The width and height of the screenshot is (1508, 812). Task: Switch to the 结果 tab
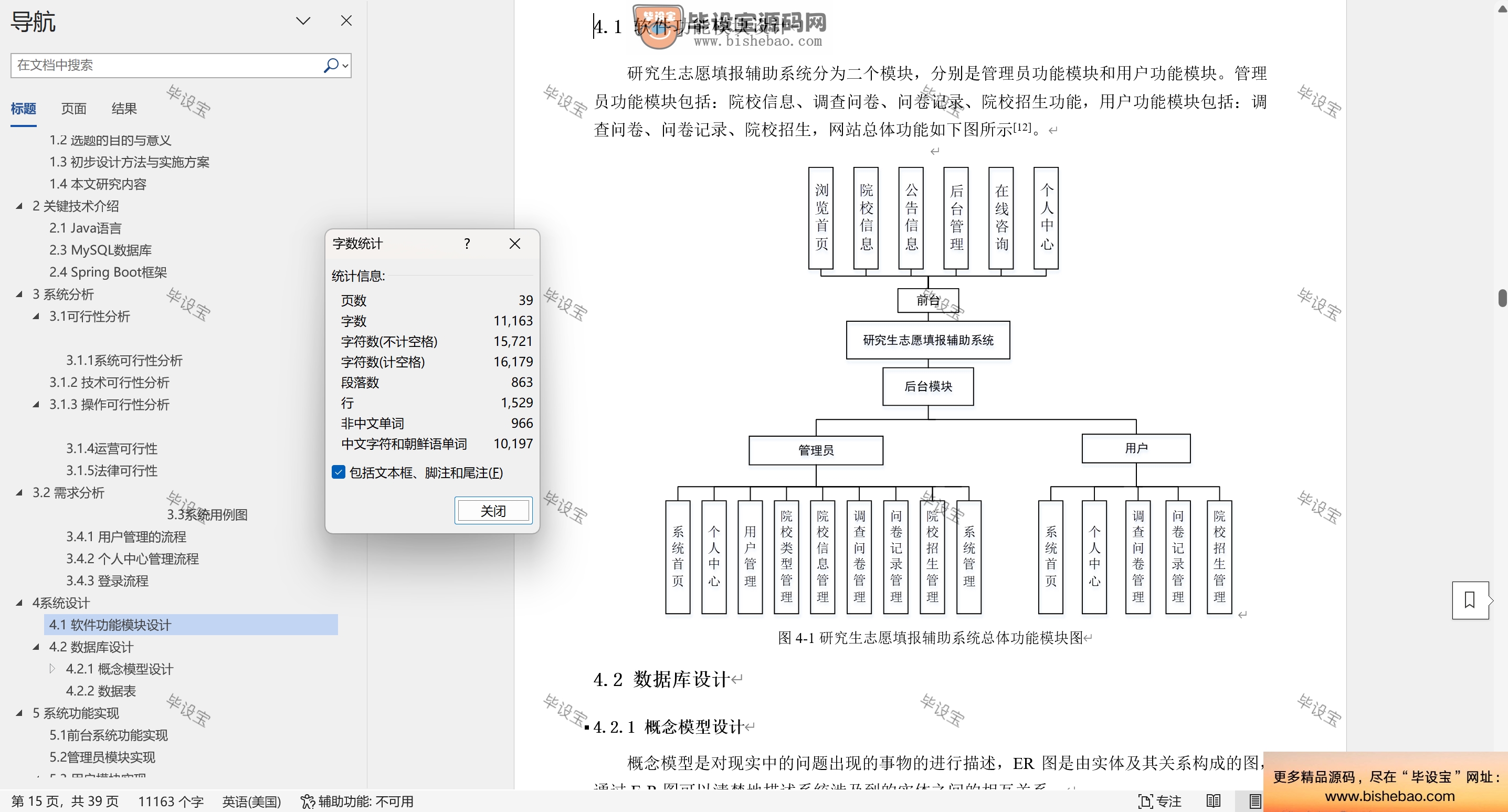pos(124,108)
